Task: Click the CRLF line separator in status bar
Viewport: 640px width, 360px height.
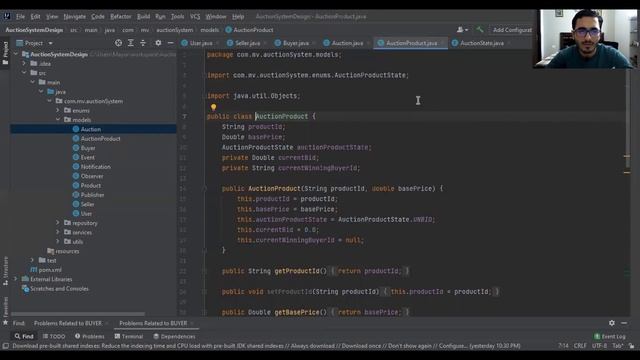Action: tap(580, 346)
